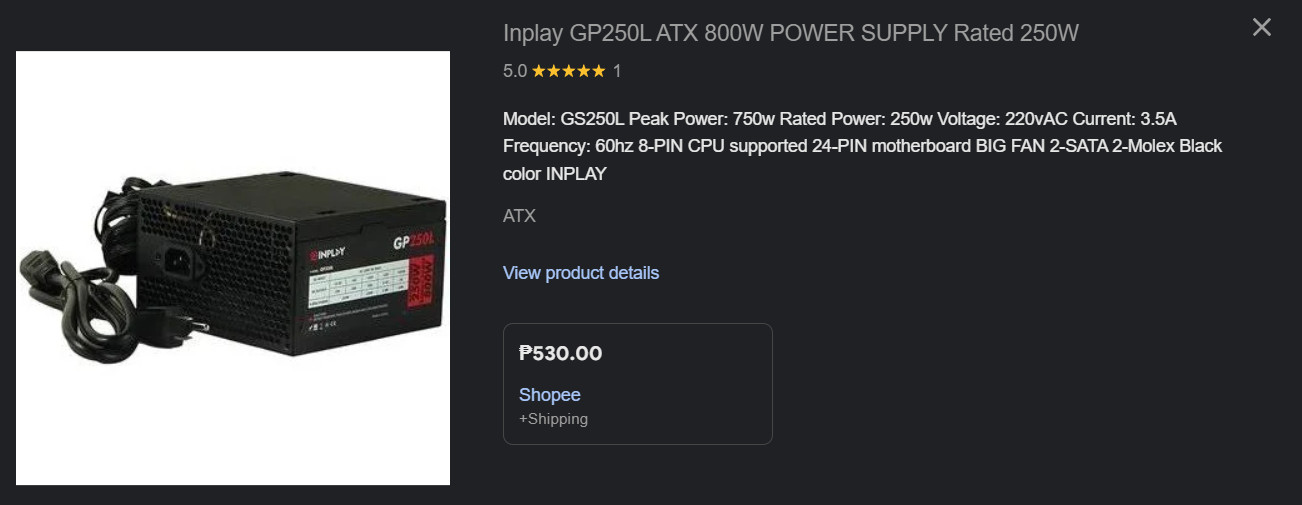Image resolution: width=1302 pixels, height=505 pixels.
Task: Open the power supply product photo
Action: click(x=233, y=268)
